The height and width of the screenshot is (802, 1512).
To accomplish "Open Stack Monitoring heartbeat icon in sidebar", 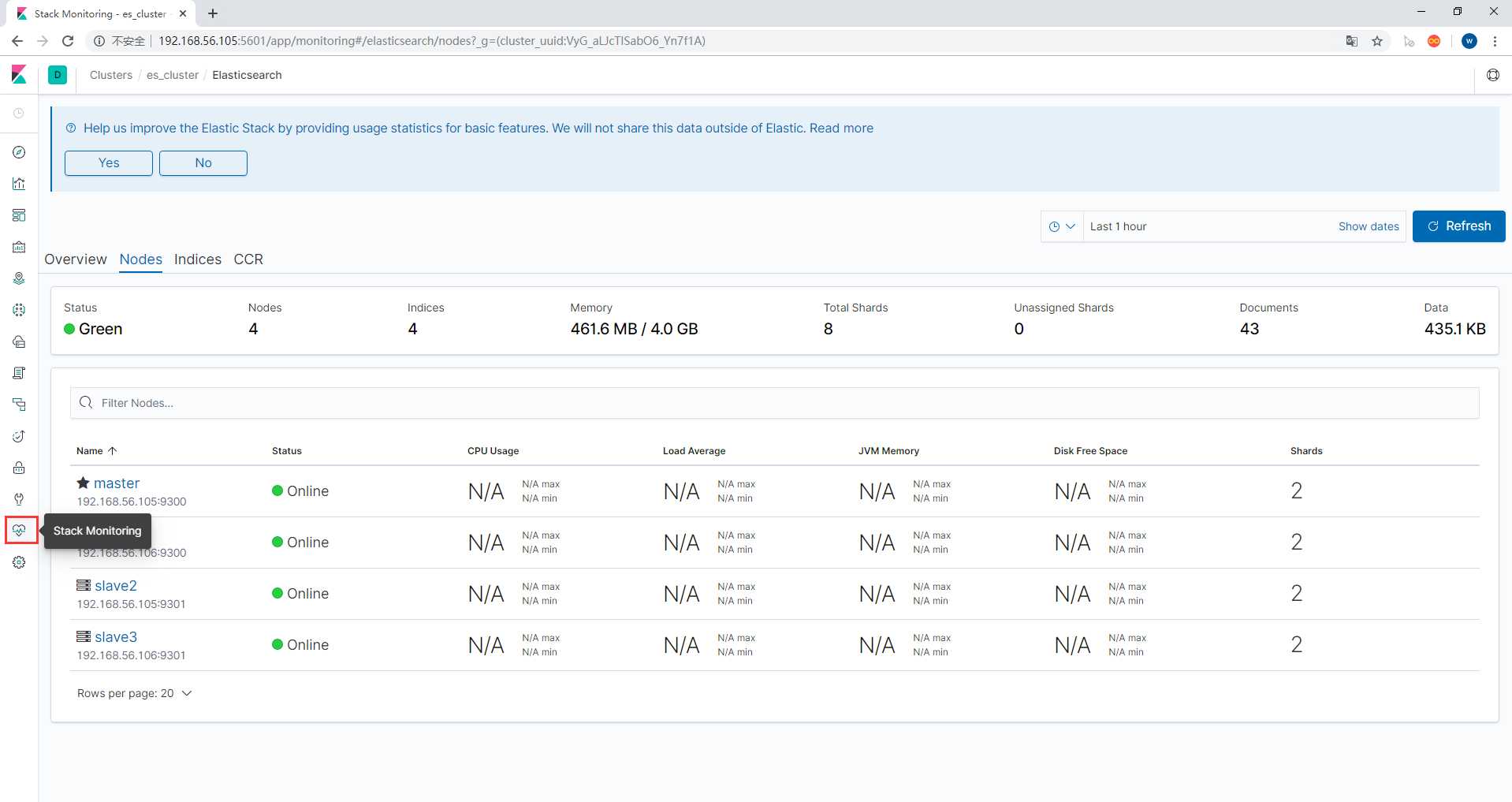I will (19, 531).
